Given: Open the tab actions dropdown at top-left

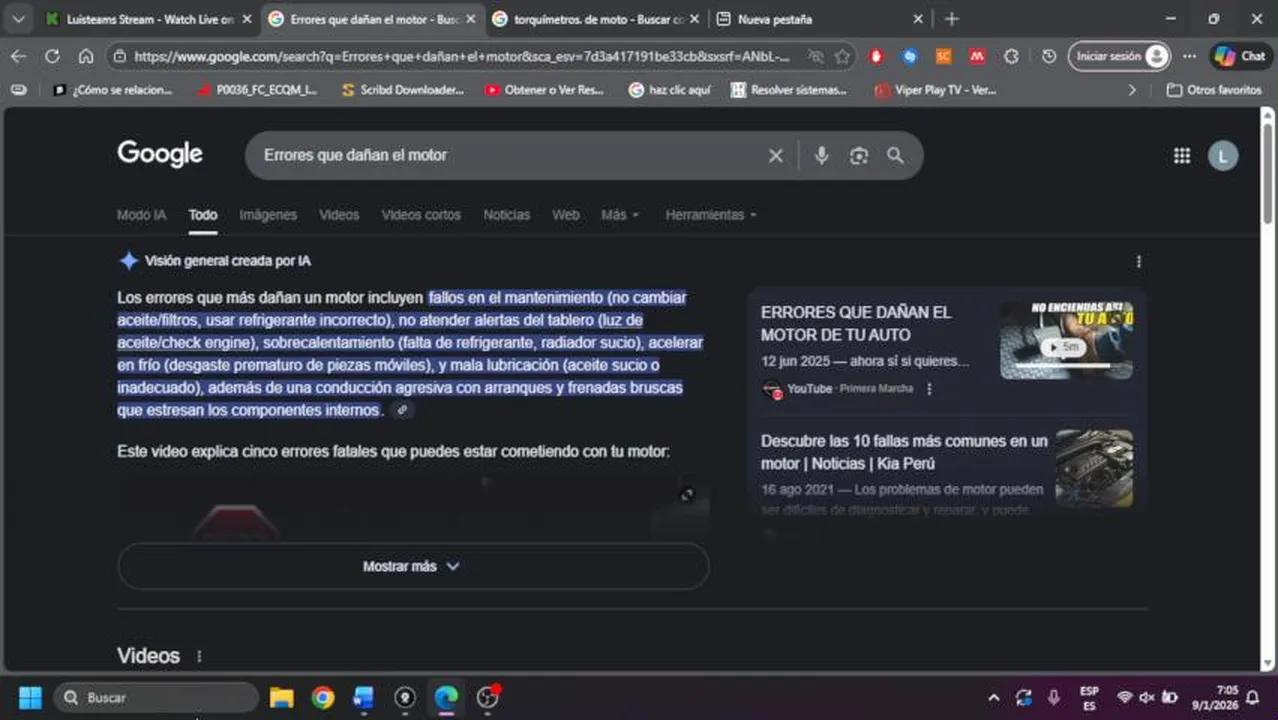Looking at the screenshot, I should (18, 19).
